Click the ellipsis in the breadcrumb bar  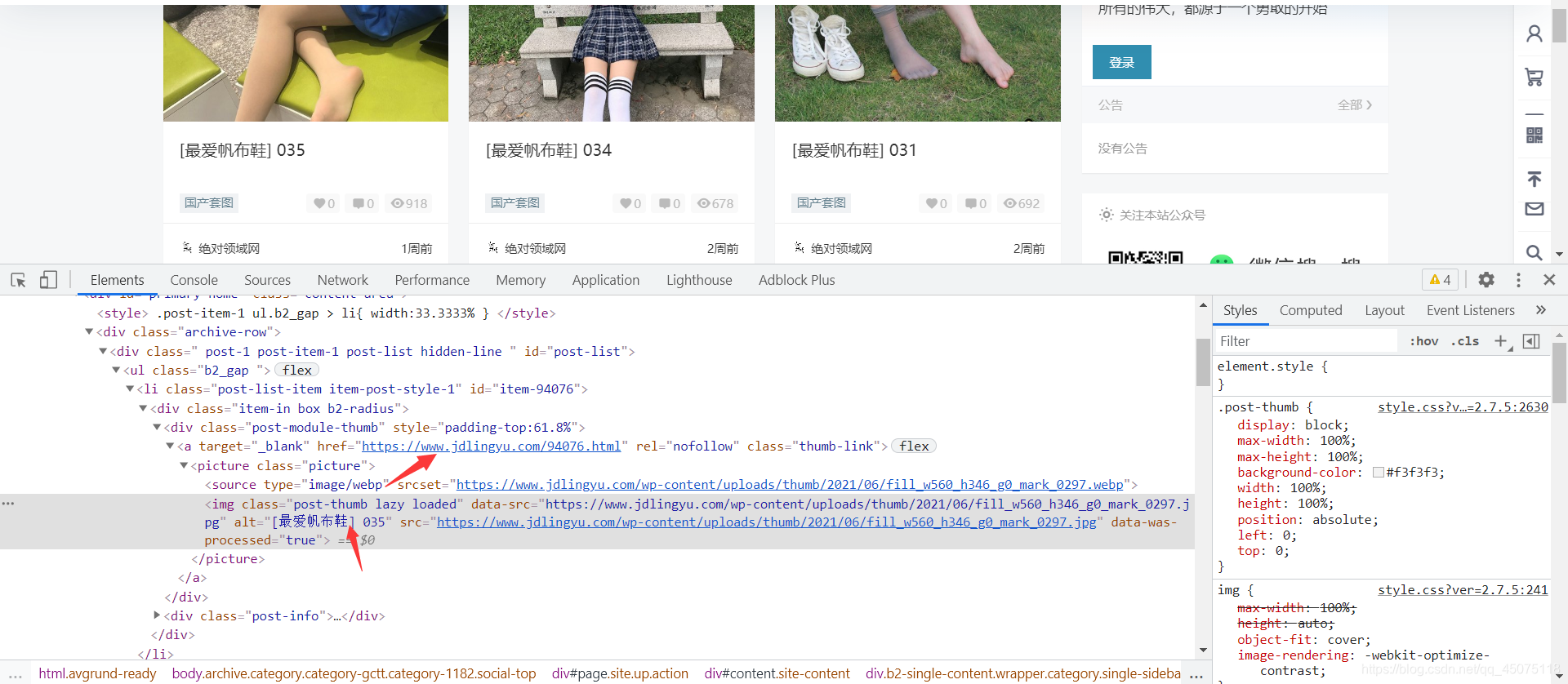pyautogui.click(x=1196, y=675)
